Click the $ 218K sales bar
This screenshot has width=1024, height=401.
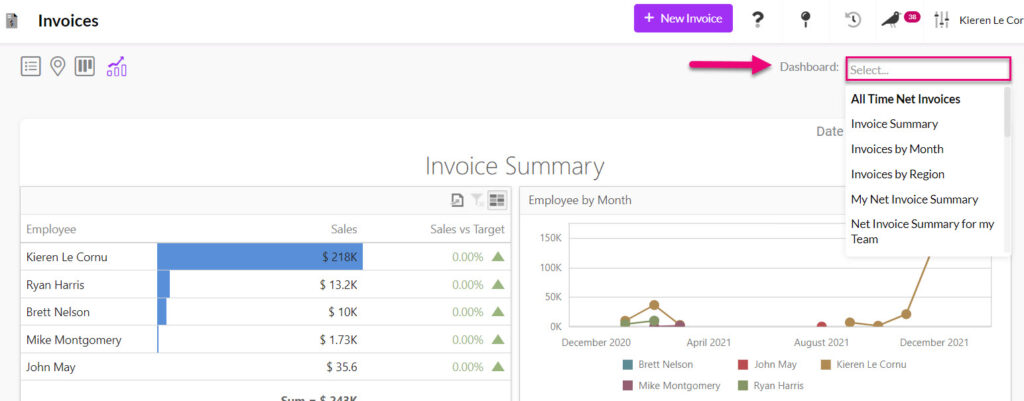pyautogui.click(x=260, y=257)
